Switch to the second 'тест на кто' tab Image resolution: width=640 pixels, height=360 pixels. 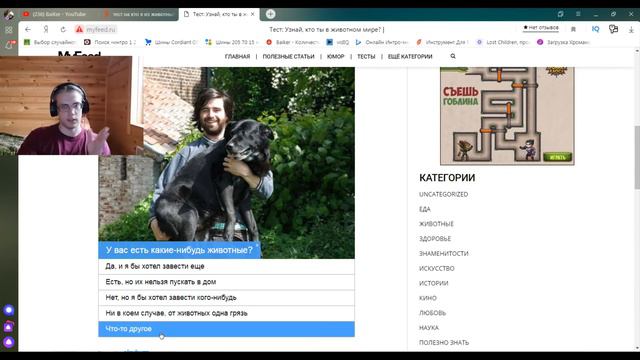click(139, 14)
